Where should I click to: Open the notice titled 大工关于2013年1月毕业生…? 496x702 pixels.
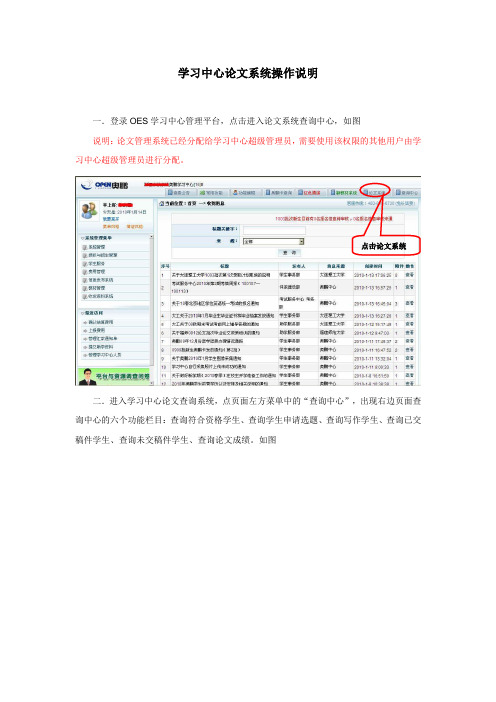click(x=222, y=316)
